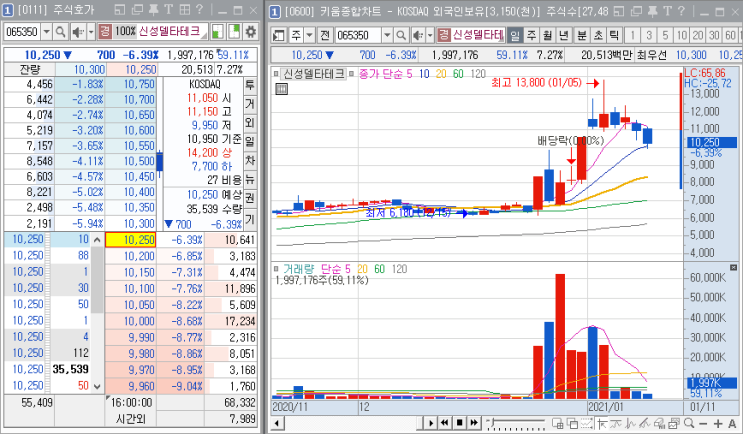Select the crosshair cursor icon below chart
The width and height of the screenshot is (743, 434).
coord(602,423)
